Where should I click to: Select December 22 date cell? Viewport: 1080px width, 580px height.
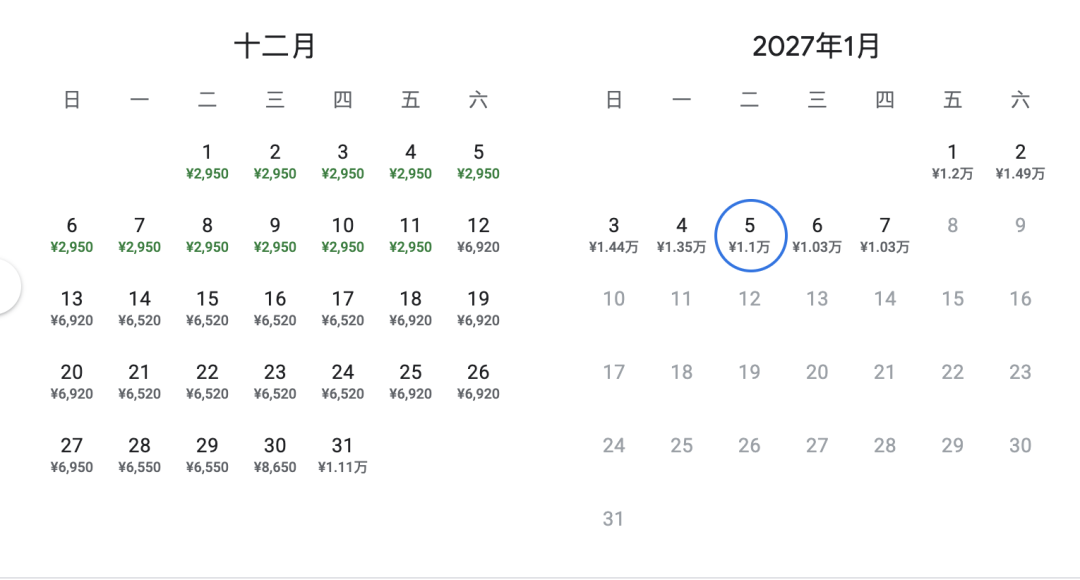click(207, 381)
